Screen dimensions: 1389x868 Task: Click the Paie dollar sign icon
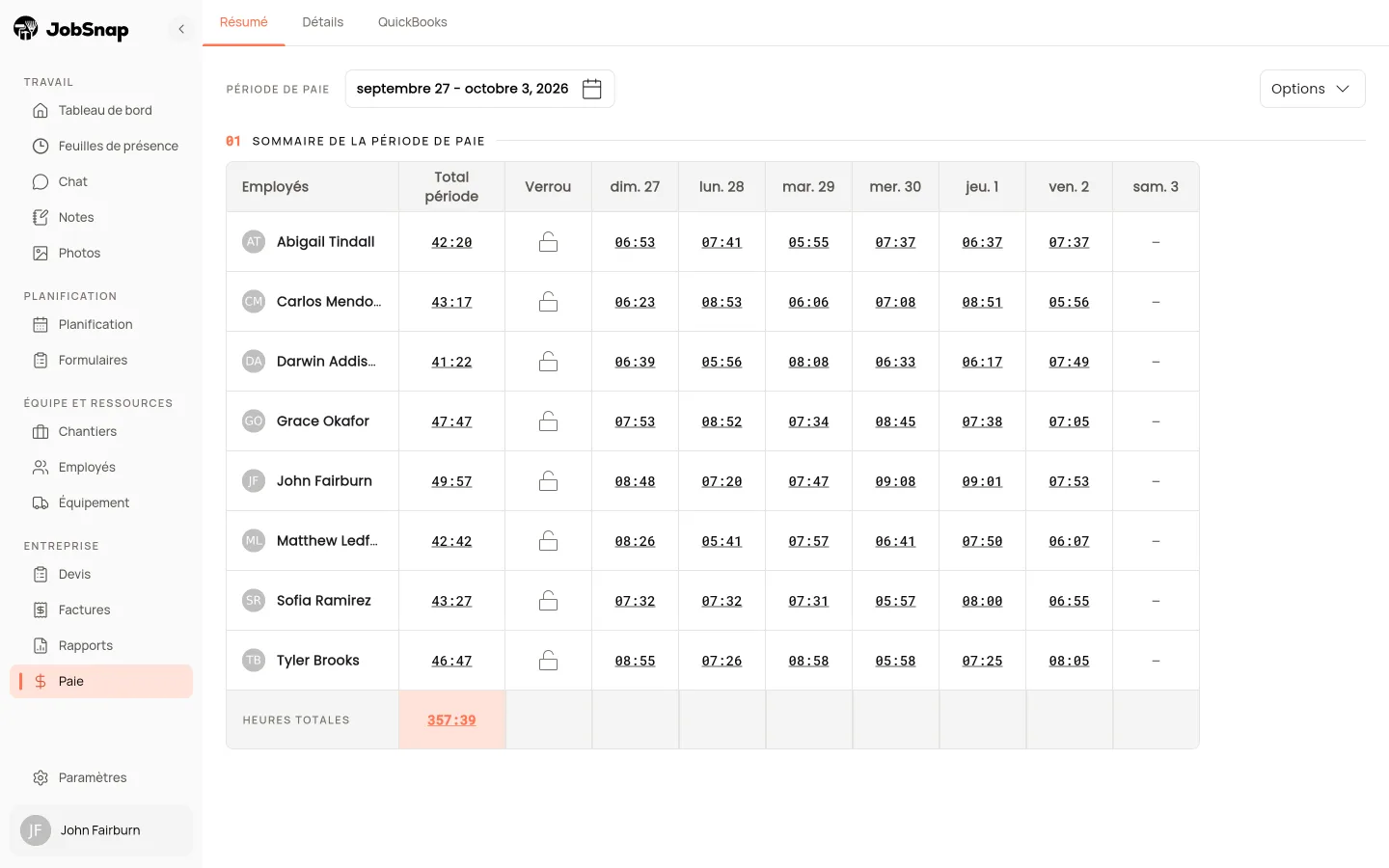(41, 681)
